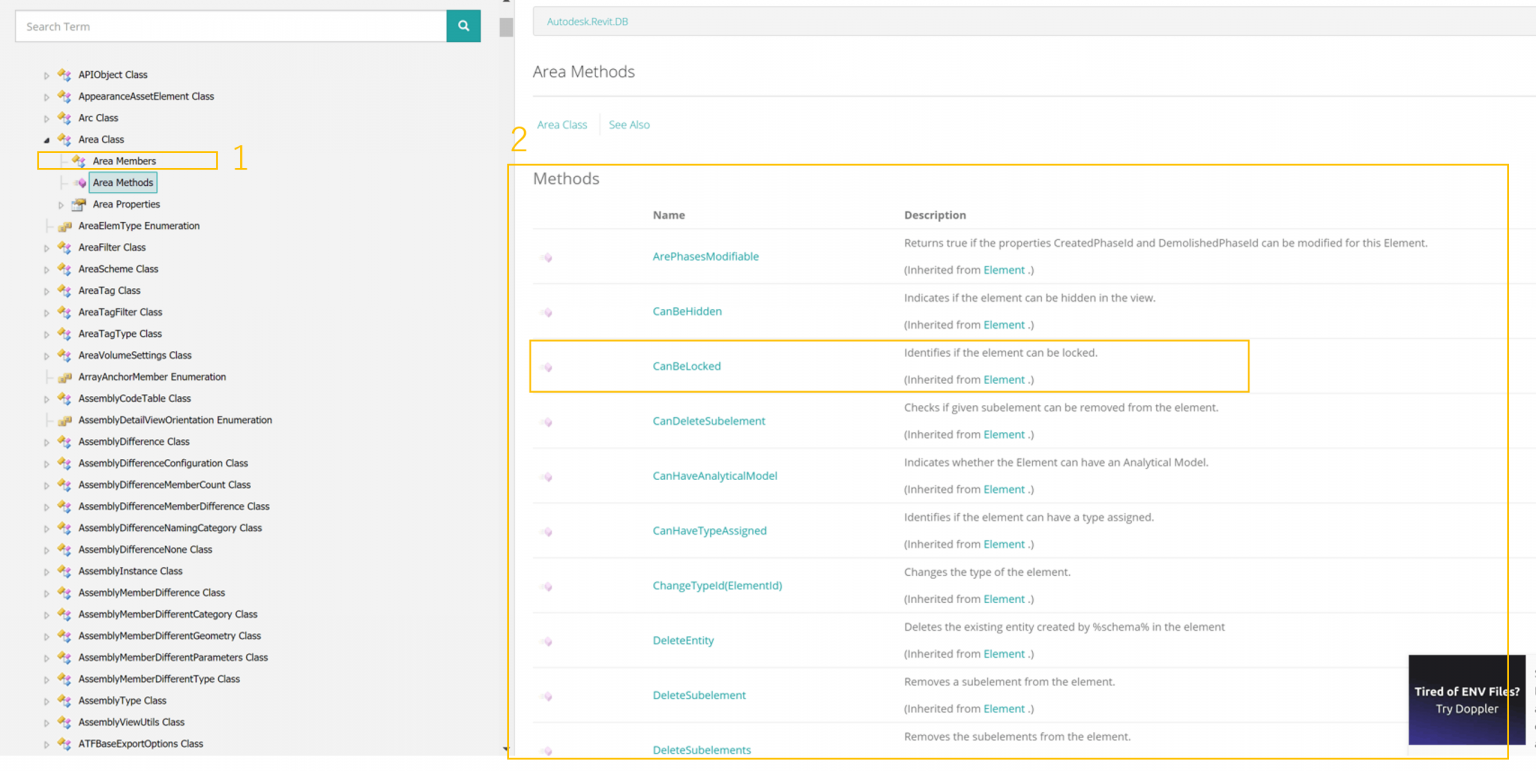Image resolution: width=1536 pixels, height=771 pixels.
Task: Expand the Area Properties node
Action: [x=61, y=205]
